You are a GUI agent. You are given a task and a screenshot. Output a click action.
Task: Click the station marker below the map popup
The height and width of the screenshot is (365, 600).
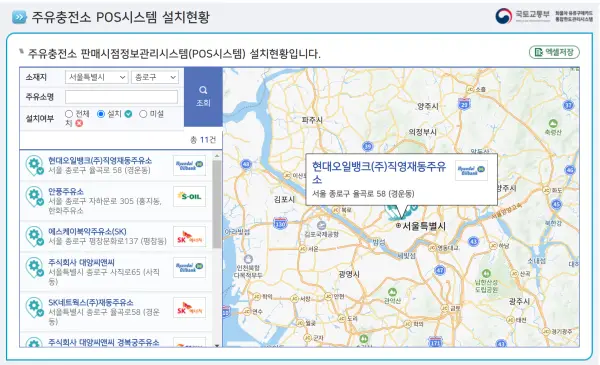point(401,213)
